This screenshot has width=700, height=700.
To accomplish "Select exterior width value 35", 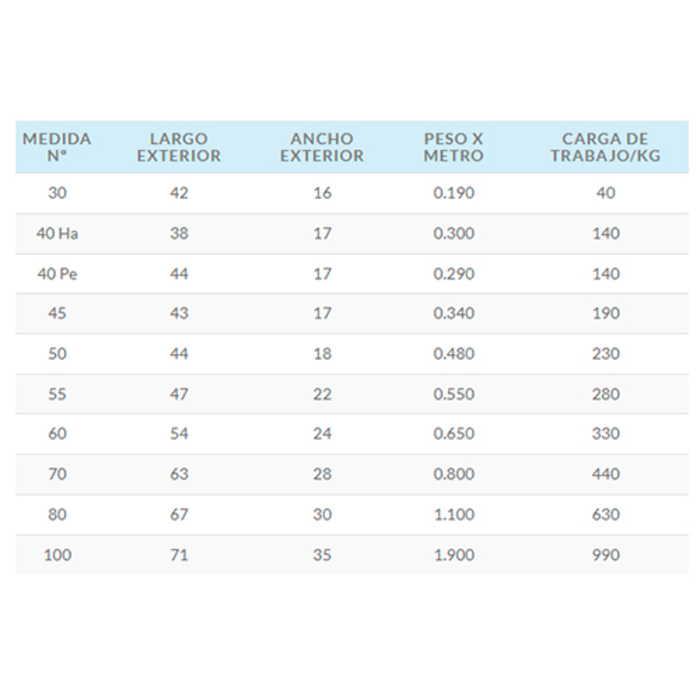I will pos(322,555).
